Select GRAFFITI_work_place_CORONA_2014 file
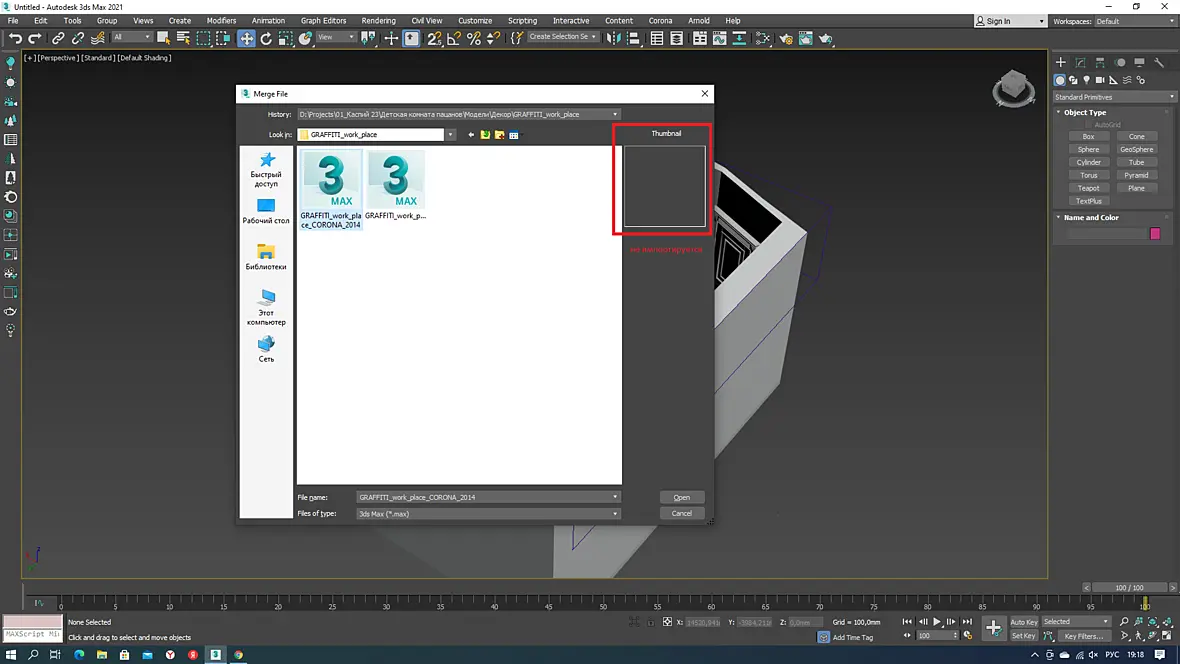 tap(330, 189)
